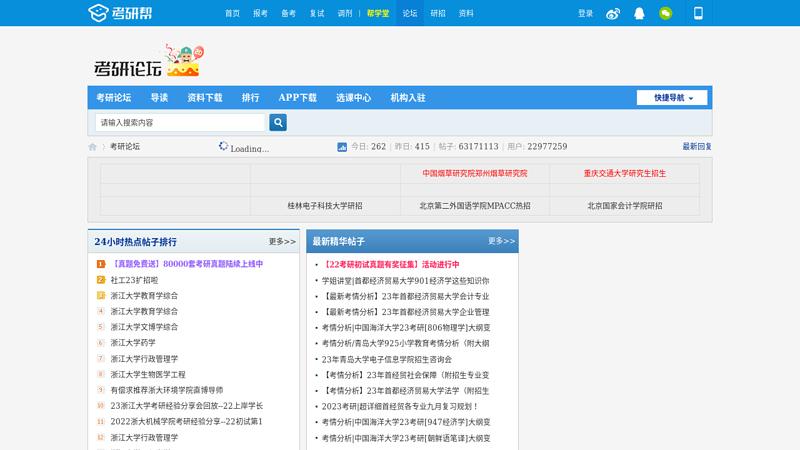Open the Weibo icon in header
Screen dimensions: 800x450
(x=613, y=14)
